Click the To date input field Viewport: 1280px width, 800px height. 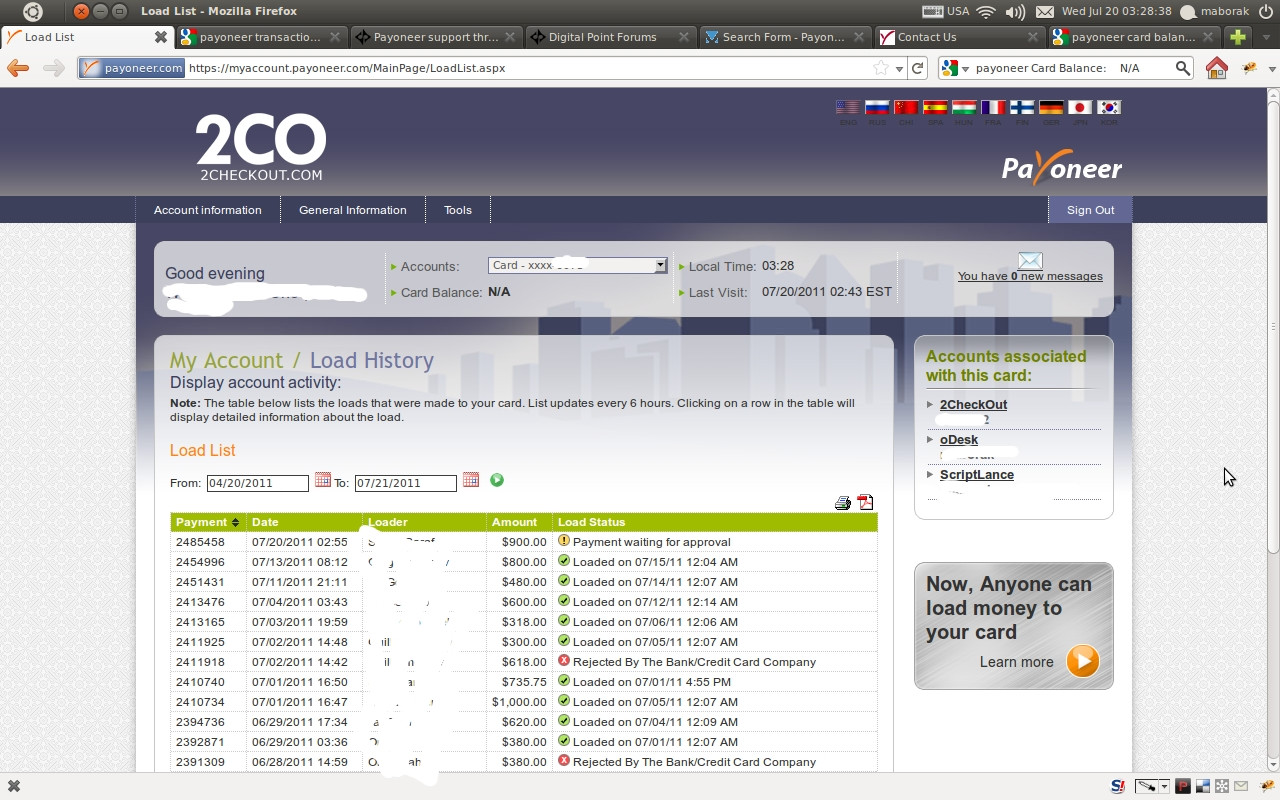point(406,483)
